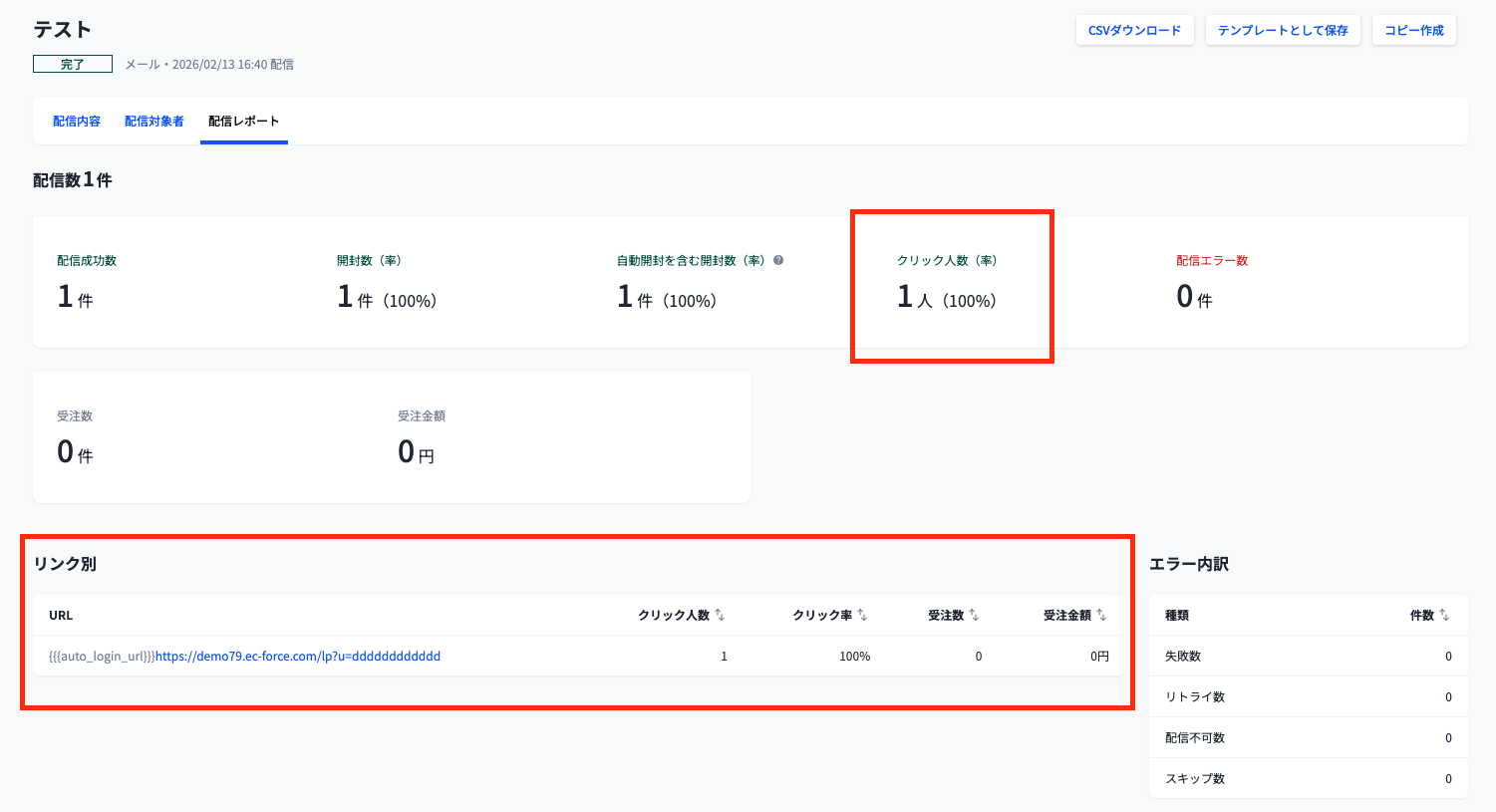Sort the エラー内訳 table by 件数
The image size is (1496, 812).
click(x=1444, y=615)
